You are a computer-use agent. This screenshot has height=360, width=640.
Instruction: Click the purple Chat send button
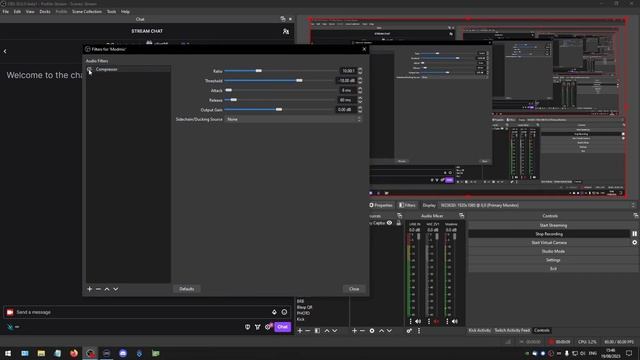tap(282, 327)
